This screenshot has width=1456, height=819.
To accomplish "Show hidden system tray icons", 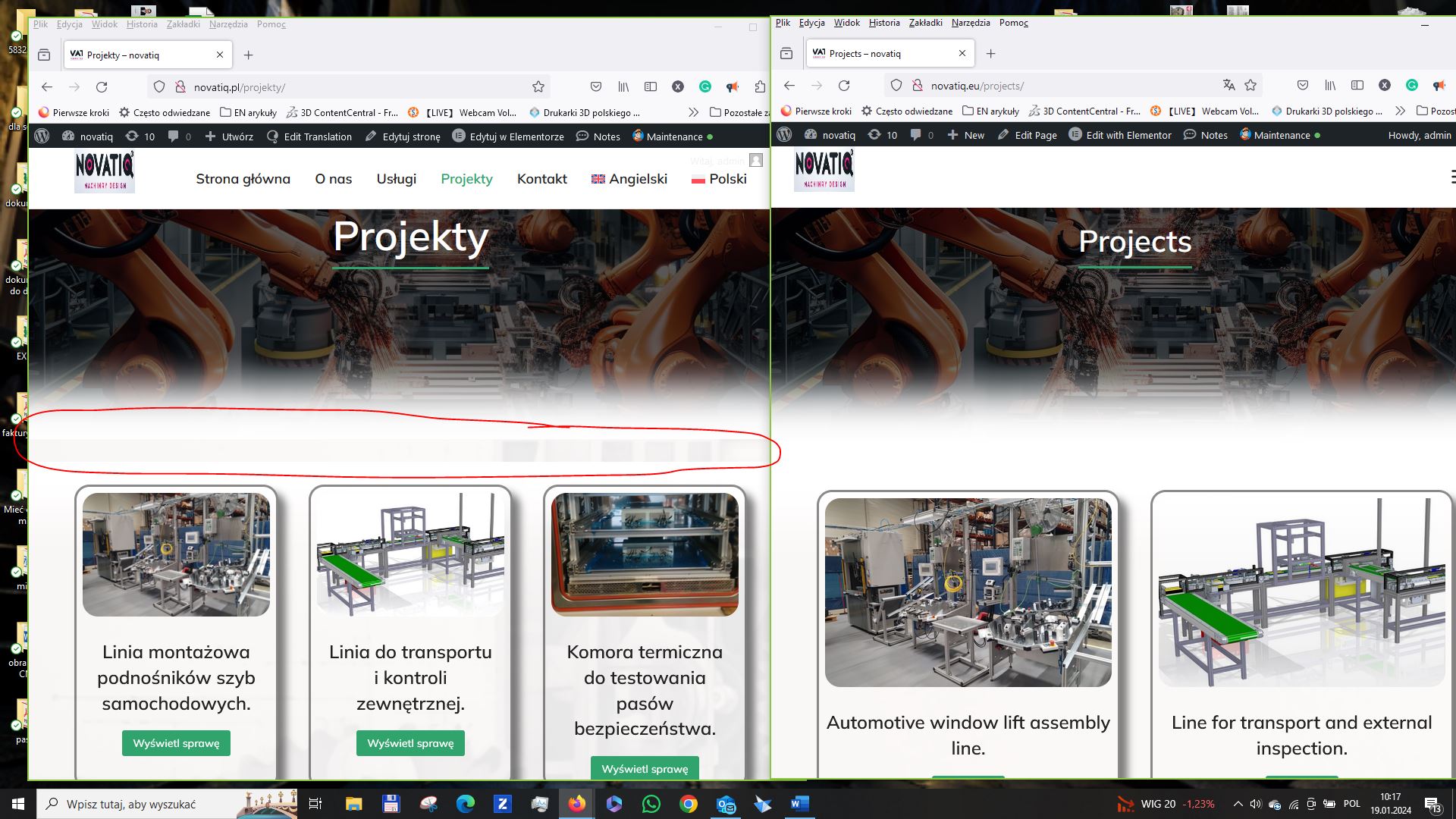I will 1238,804.
